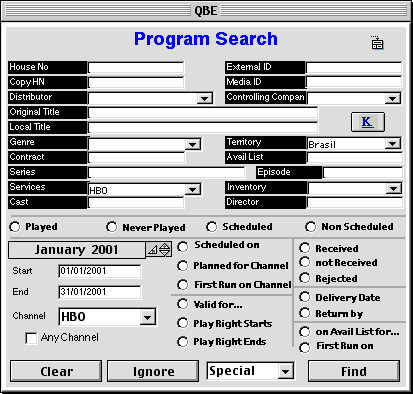Open the Territory dropdown showing Brasil
The width and height of the screenshot is (413, 394).
393,144
